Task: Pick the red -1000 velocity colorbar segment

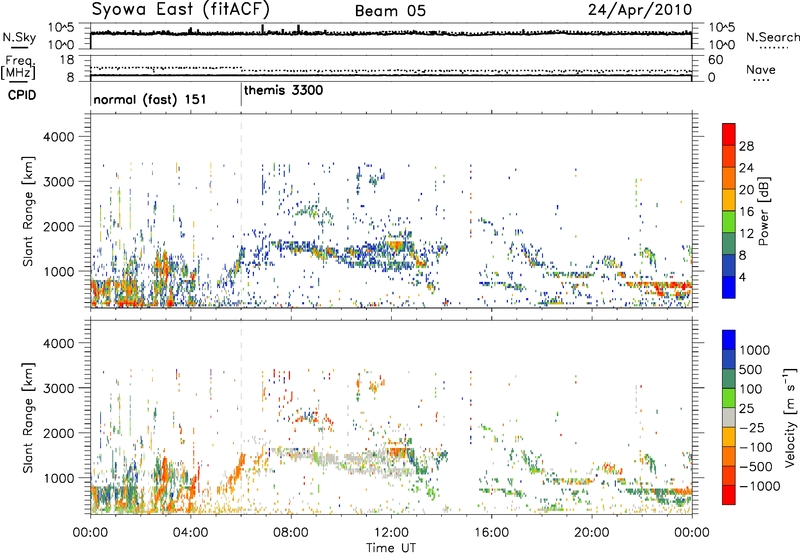Action: coord(731,493)
